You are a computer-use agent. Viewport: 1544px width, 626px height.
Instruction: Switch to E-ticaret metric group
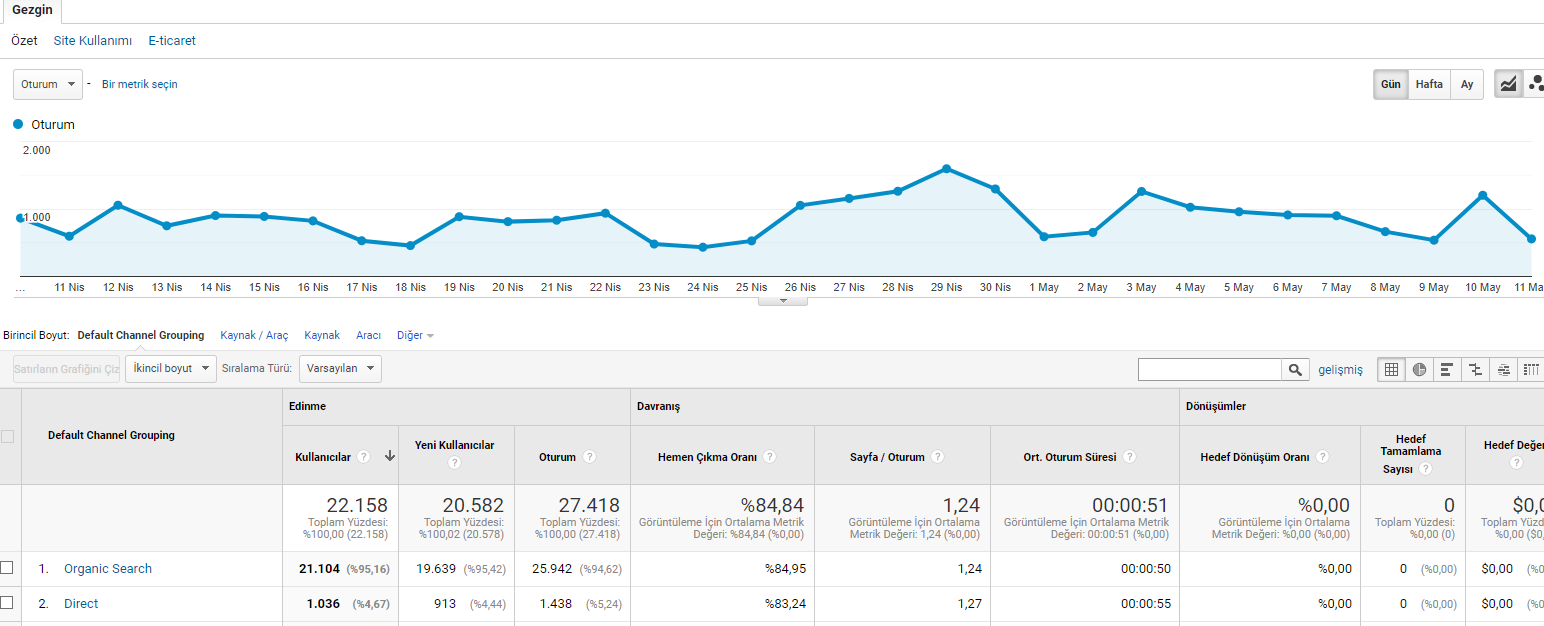pos(172,41)
